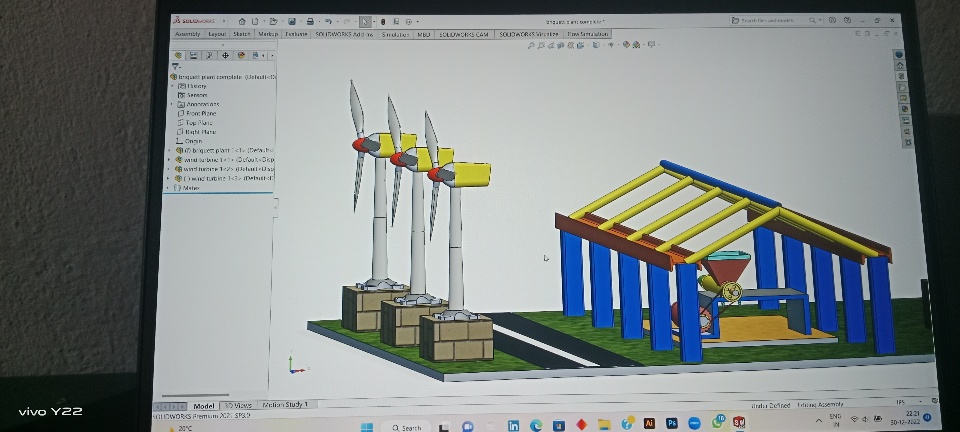Click the Apply Scene icon

pos(637,45)
